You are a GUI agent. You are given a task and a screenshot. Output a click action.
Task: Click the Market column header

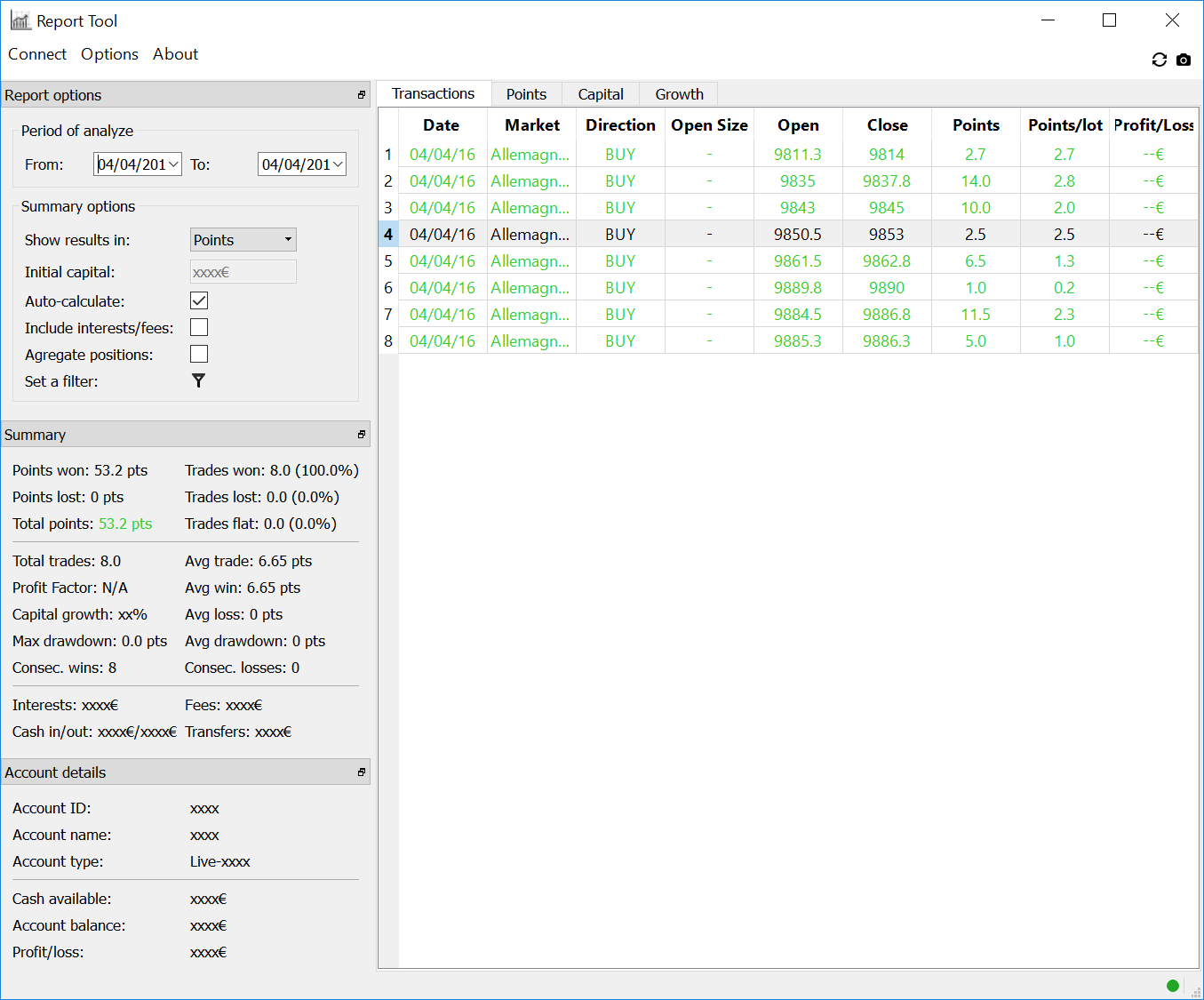pos(531,125)
